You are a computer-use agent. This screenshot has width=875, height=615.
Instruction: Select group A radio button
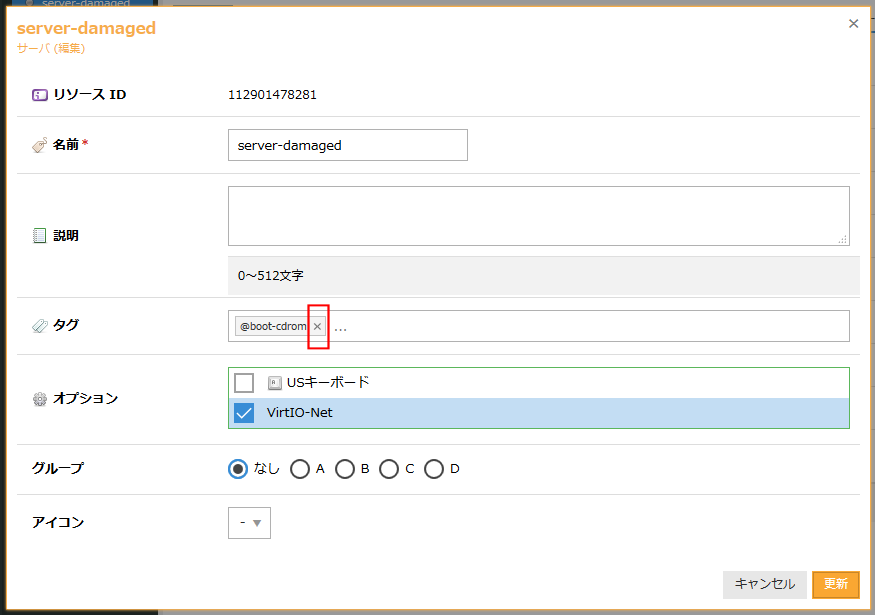pyautogui.click(x=300, y=469)
